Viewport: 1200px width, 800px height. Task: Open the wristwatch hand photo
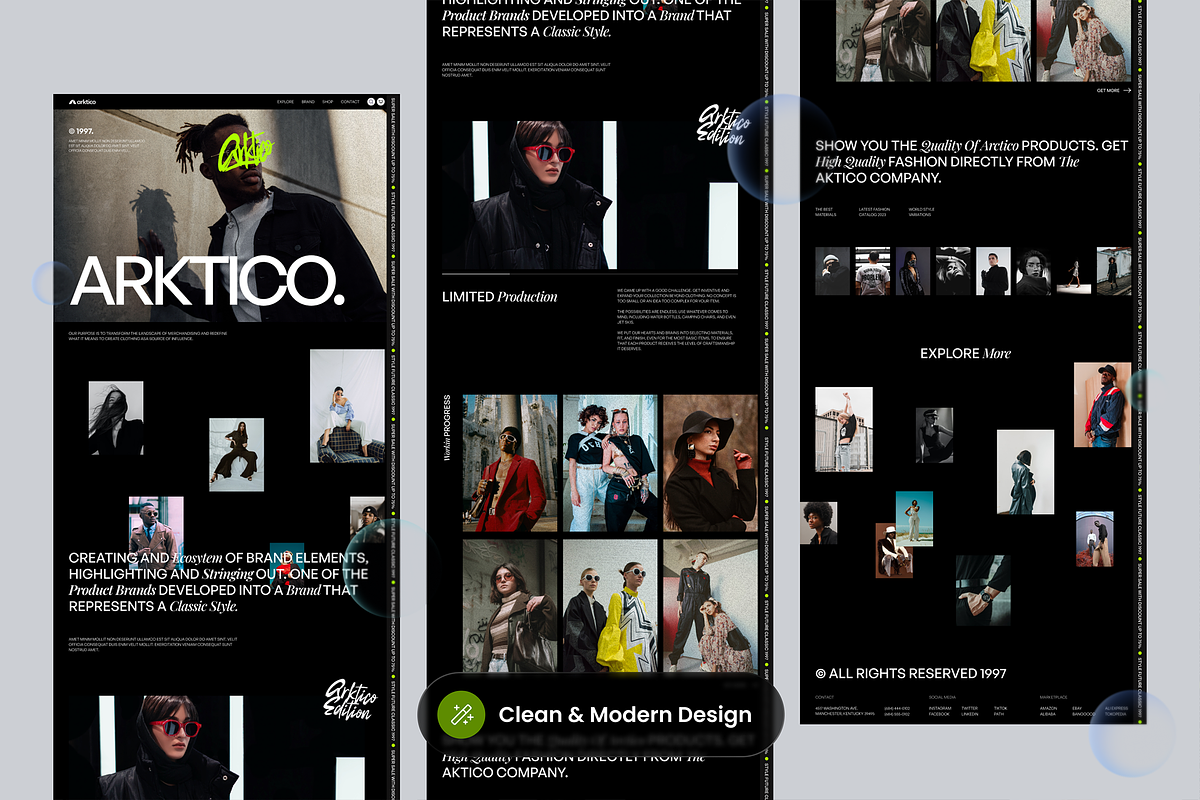click(x=983, y=591)
